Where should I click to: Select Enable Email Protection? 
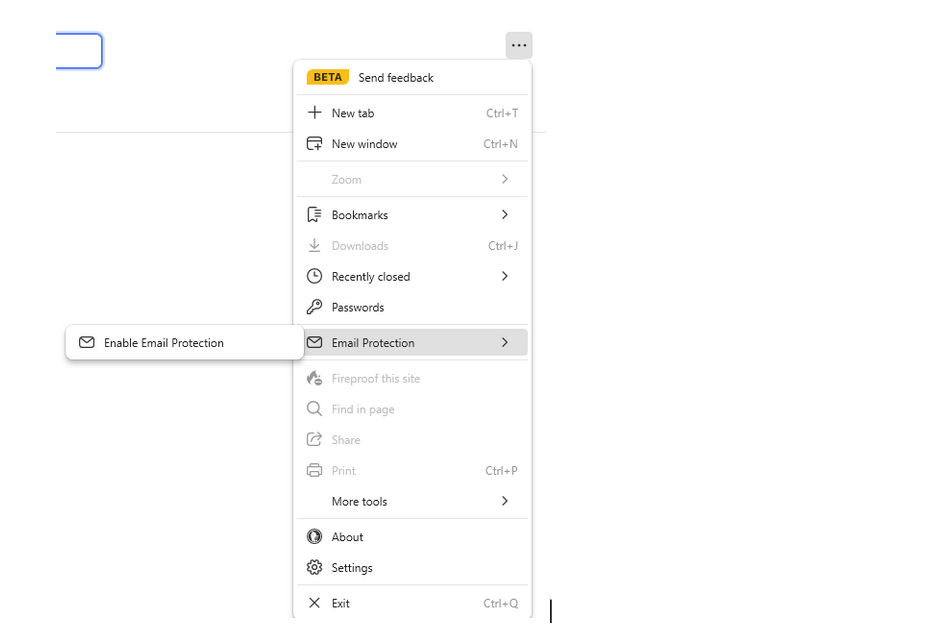164,343
